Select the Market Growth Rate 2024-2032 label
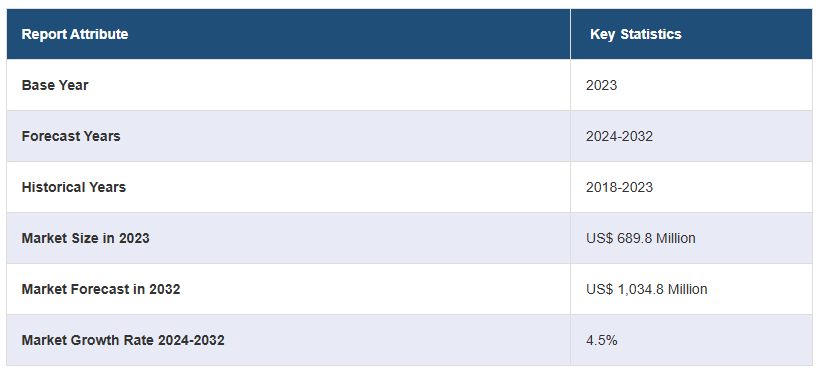 coord(123,340)
